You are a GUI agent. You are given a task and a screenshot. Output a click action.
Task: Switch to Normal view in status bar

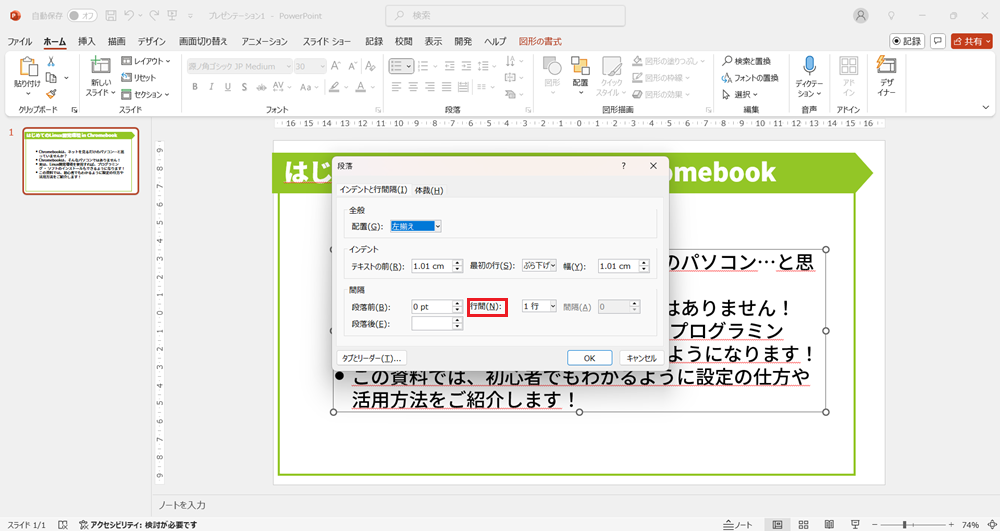tap(777, 525)
